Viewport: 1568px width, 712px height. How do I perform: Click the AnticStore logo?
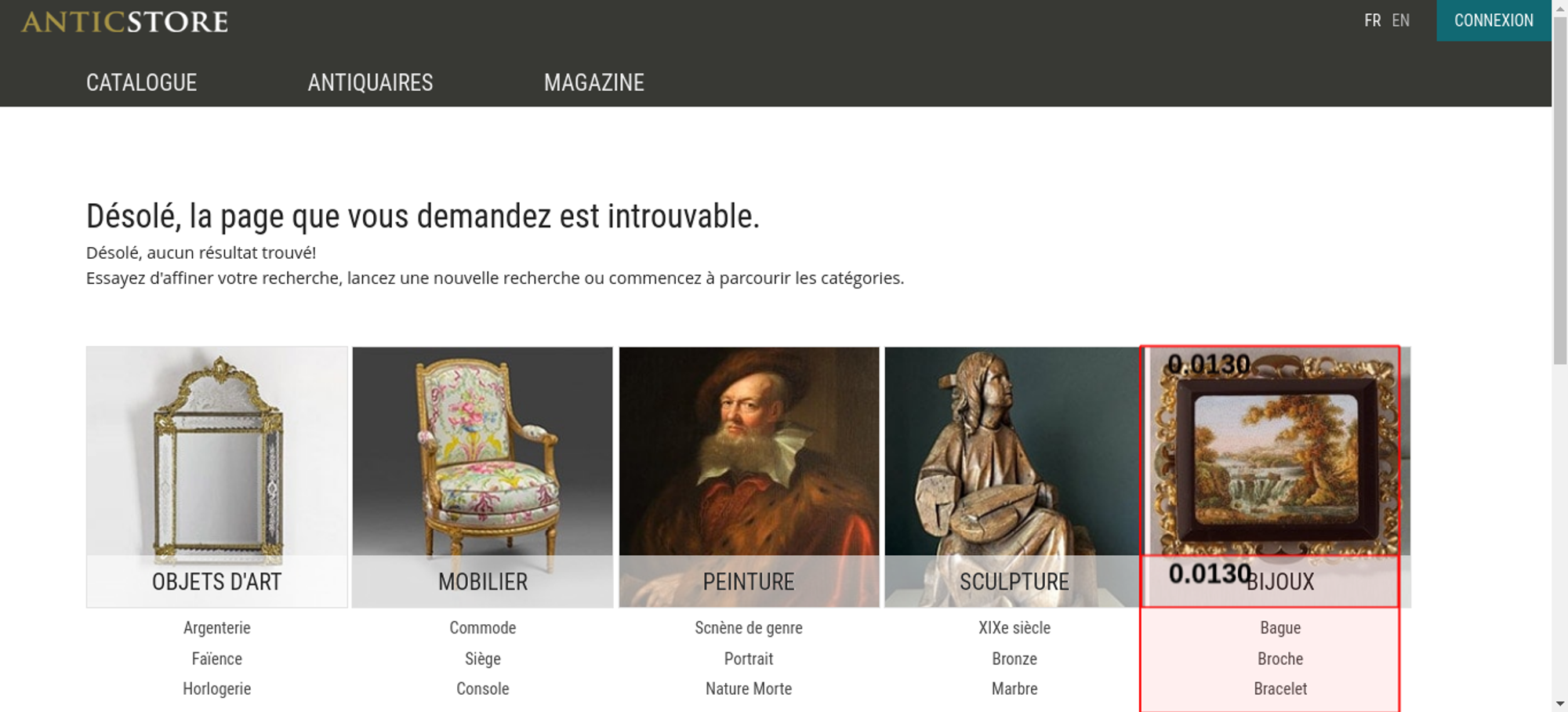125,21
